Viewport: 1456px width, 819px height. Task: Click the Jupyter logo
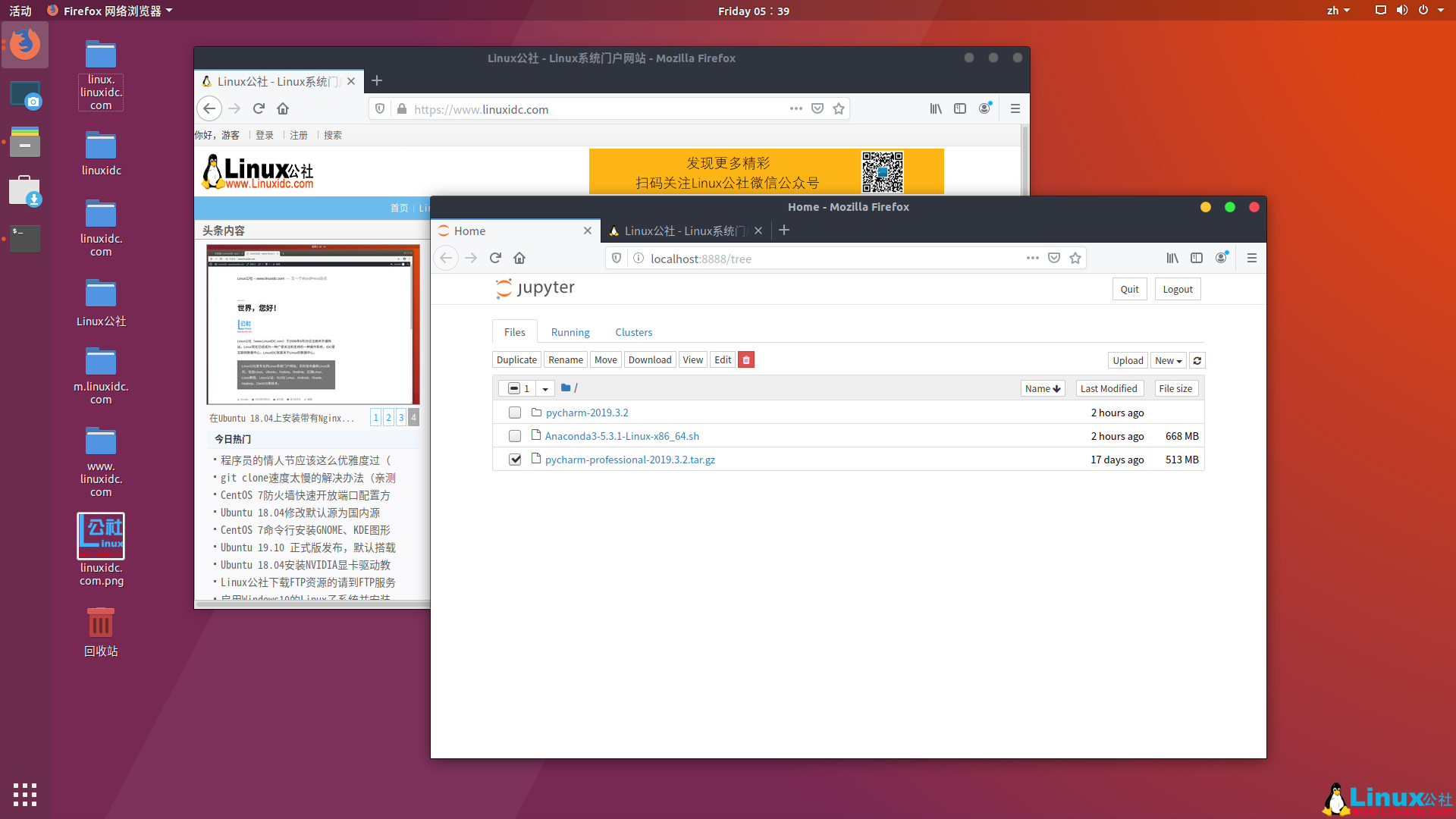point(535,288)
